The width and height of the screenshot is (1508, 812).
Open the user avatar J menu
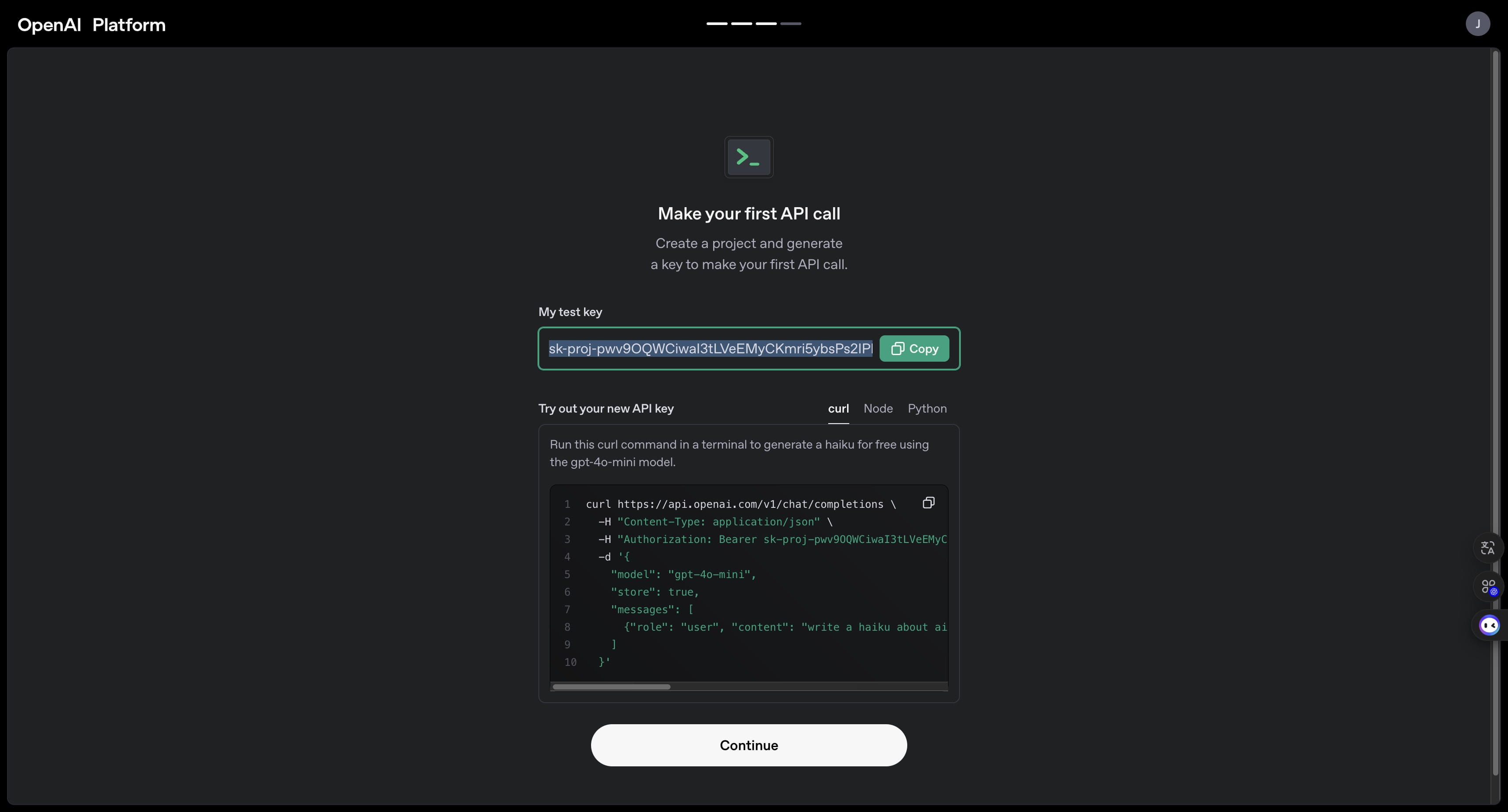(1478, 24)
